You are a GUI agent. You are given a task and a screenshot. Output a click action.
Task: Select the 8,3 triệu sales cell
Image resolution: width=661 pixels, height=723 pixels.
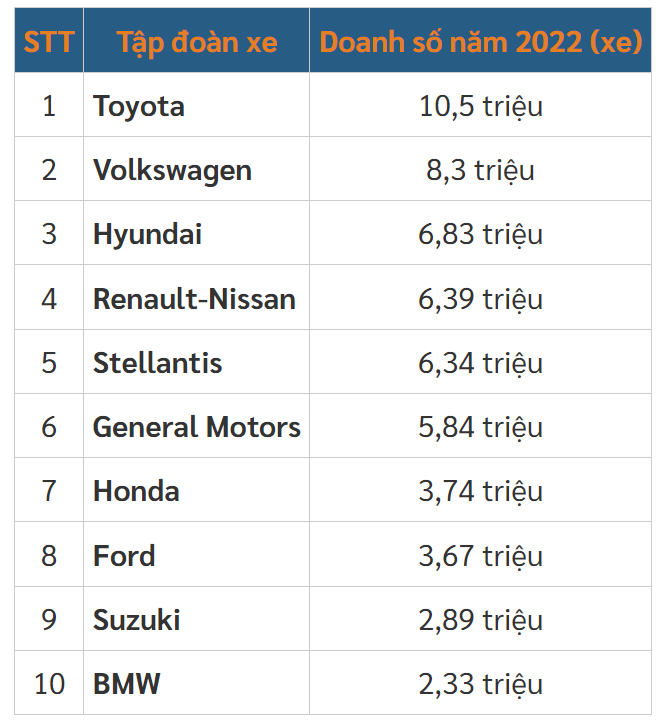pos(480,170)
